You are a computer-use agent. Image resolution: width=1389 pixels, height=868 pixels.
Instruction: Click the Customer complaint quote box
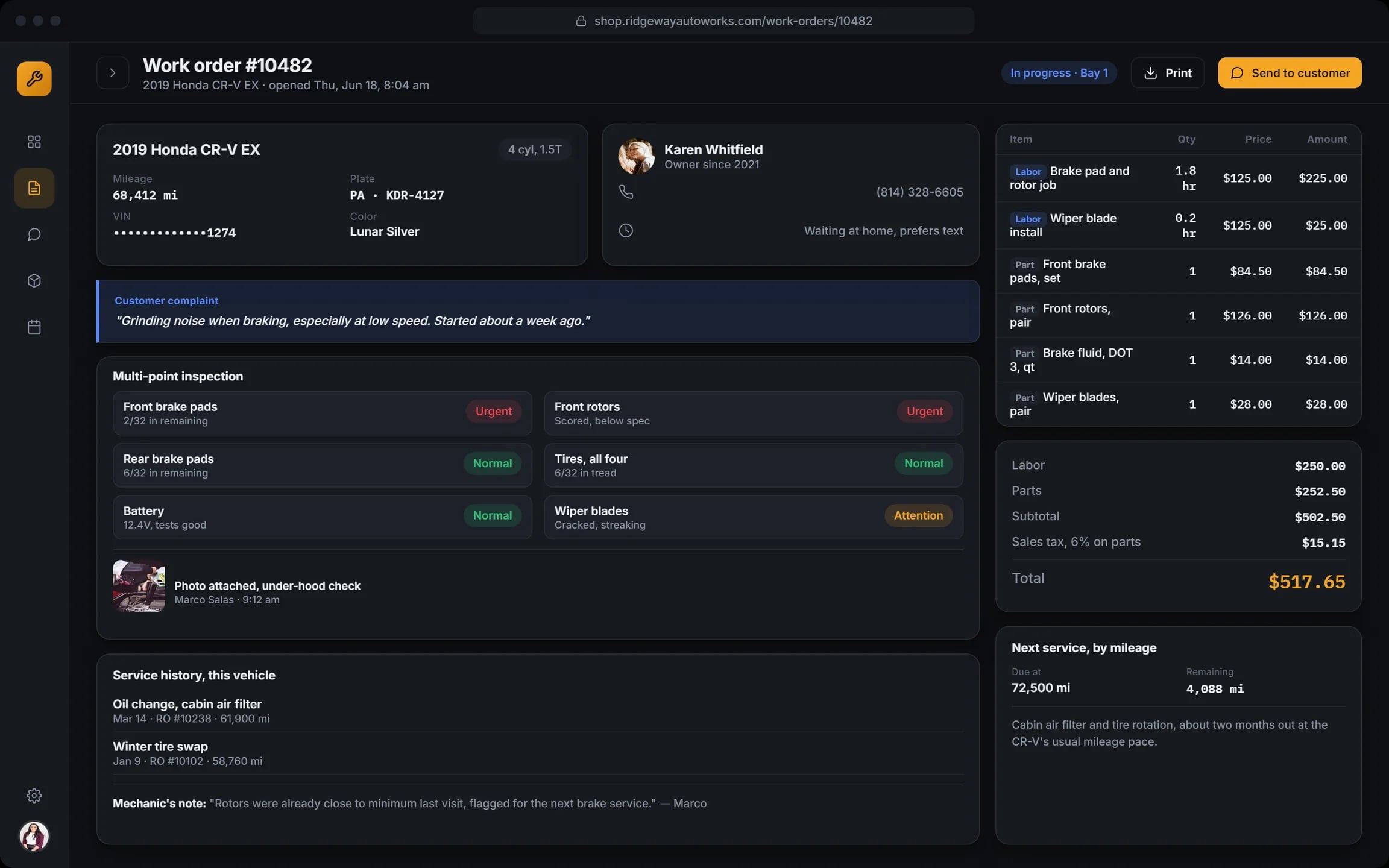[x=538, y=311]
